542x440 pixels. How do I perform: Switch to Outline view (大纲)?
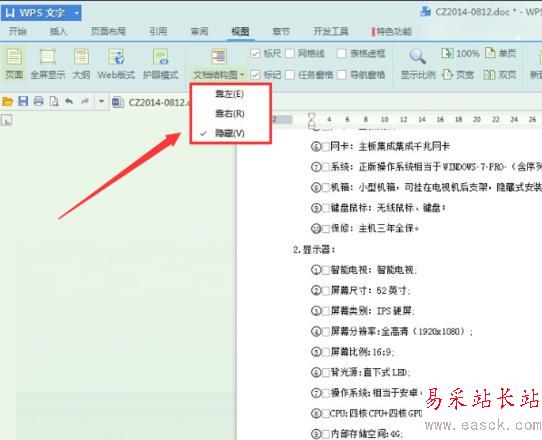point(81,64)
